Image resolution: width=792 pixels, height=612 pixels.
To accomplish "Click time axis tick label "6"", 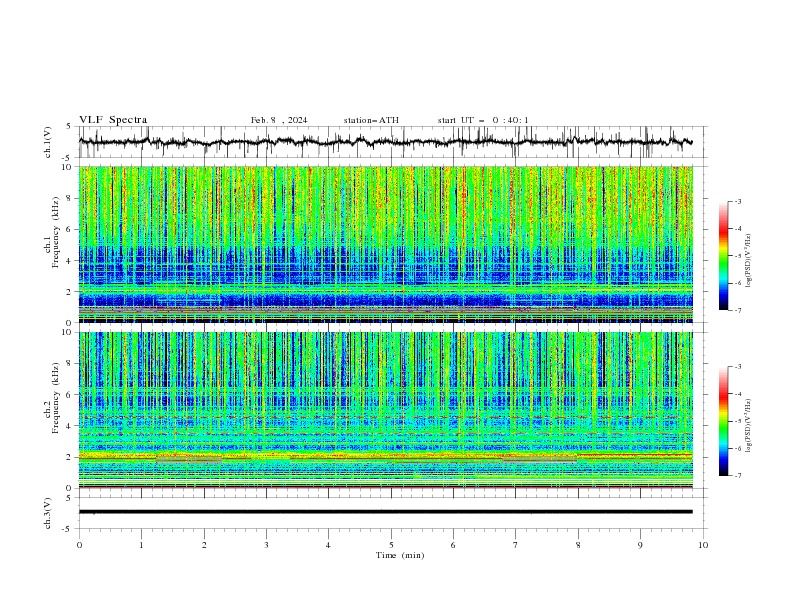I will [453, 545].
